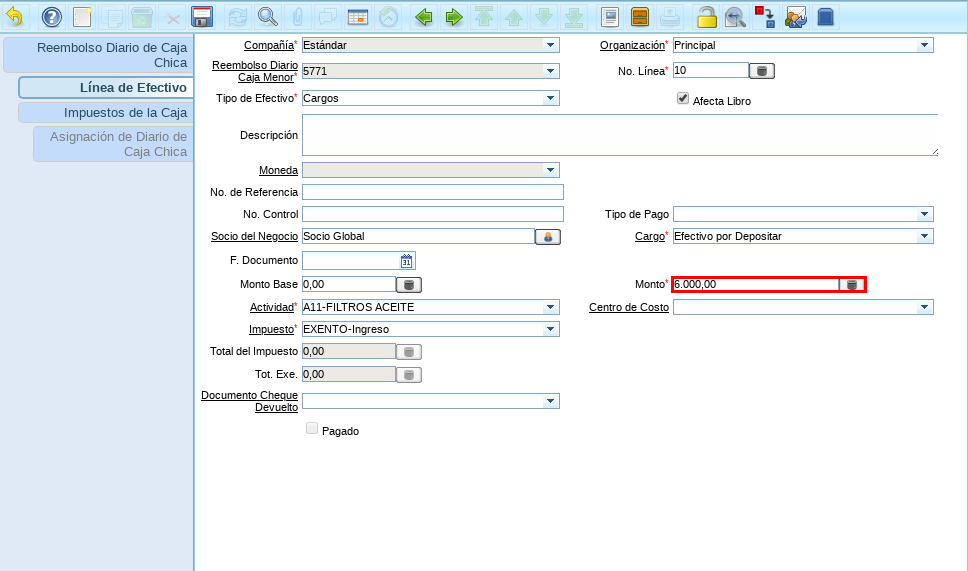Open the calculator beside Total del Impuesto
This screenshot has height=571, width=968.
tap(409, 352)
